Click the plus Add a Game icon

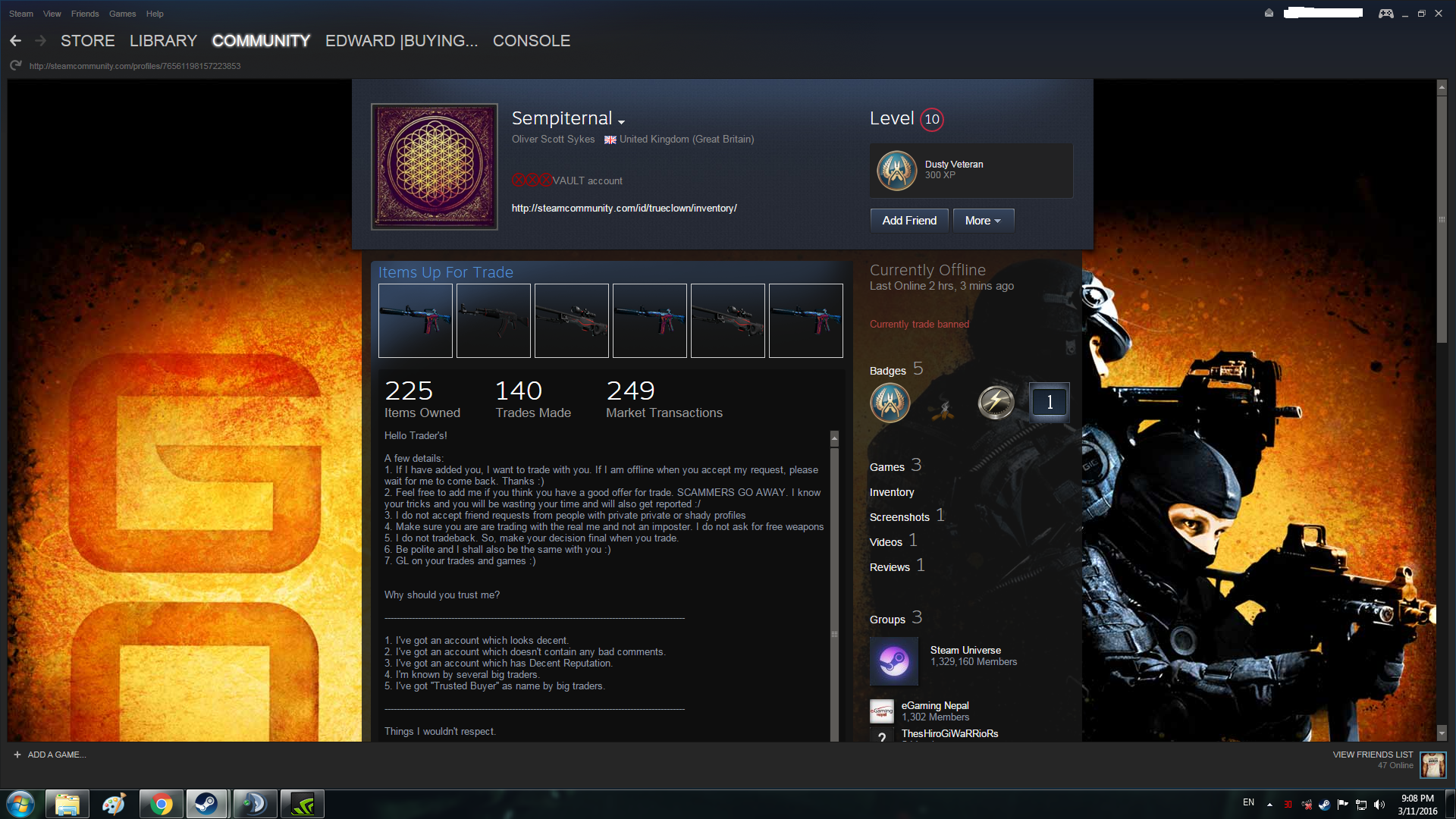pos(17,755)
